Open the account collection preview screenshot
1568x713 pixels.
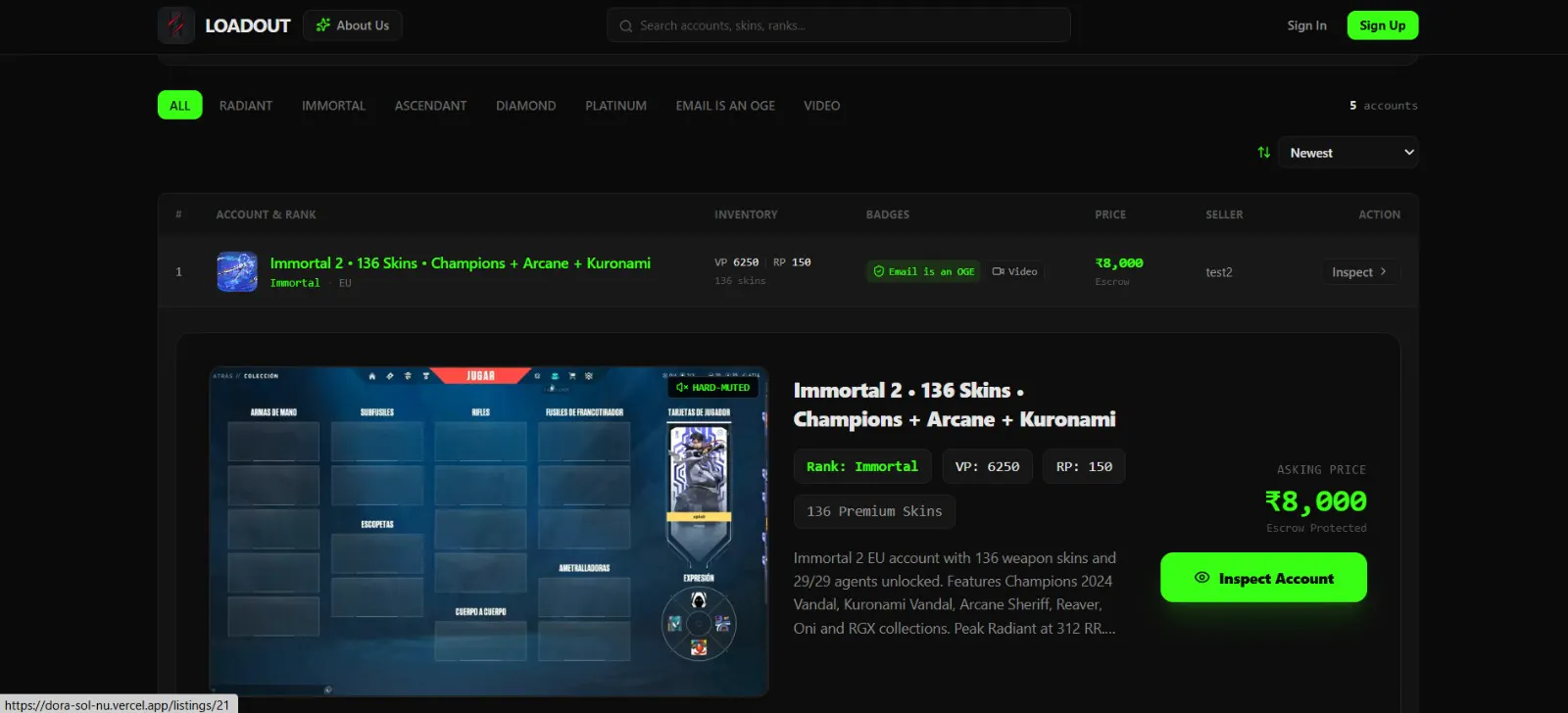tap(488, 531)
